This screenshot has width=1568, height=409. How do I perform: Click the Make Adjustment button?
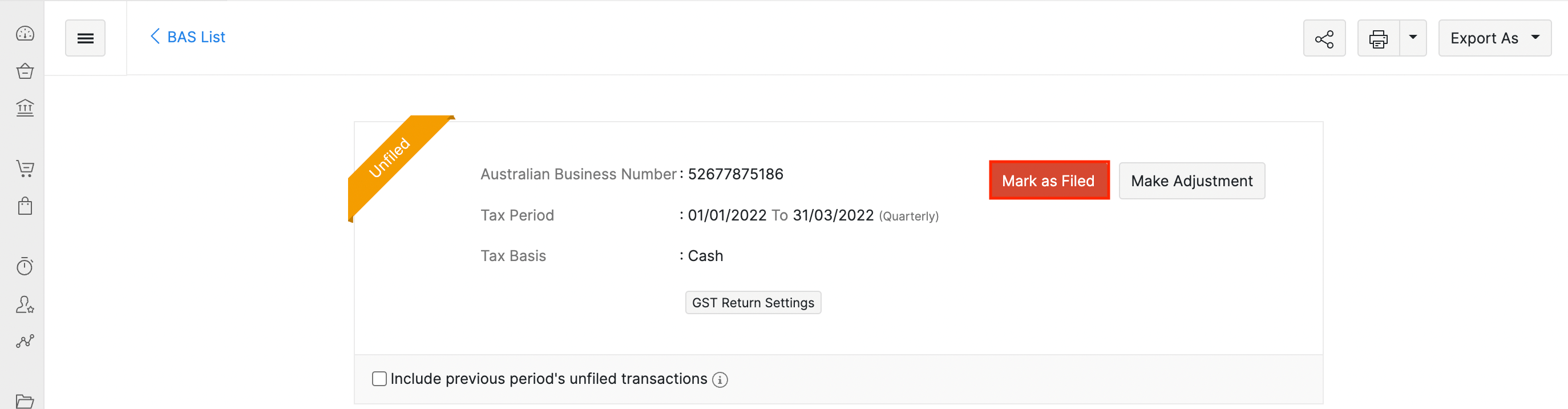click(x=1191, y=181)
